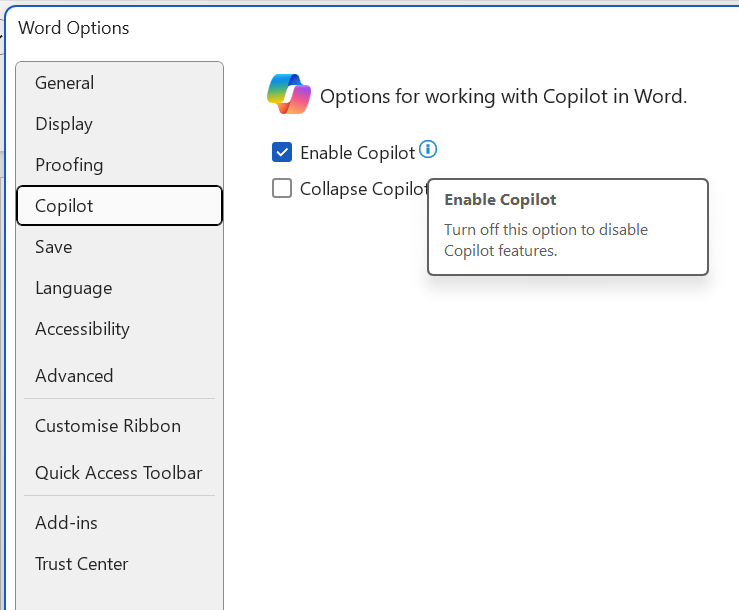This screenshot has width=739, height=610.
Task: Switch to the Display options category
Action: click(x=119, y=124)
